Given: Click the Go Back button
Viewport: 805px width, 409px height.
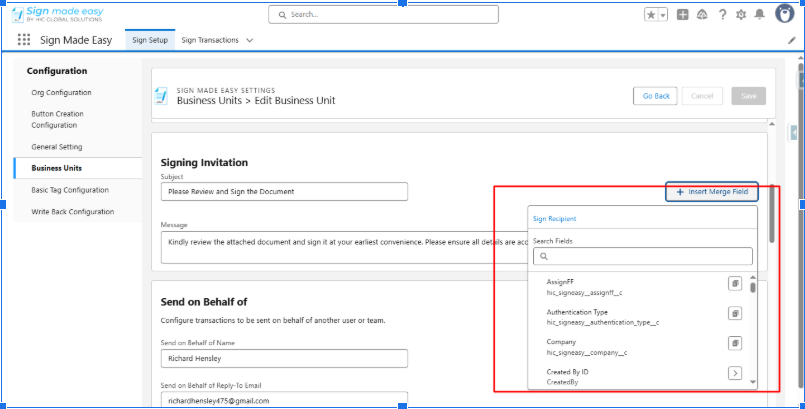Looking at the screenshot, I should pos(656,96).
